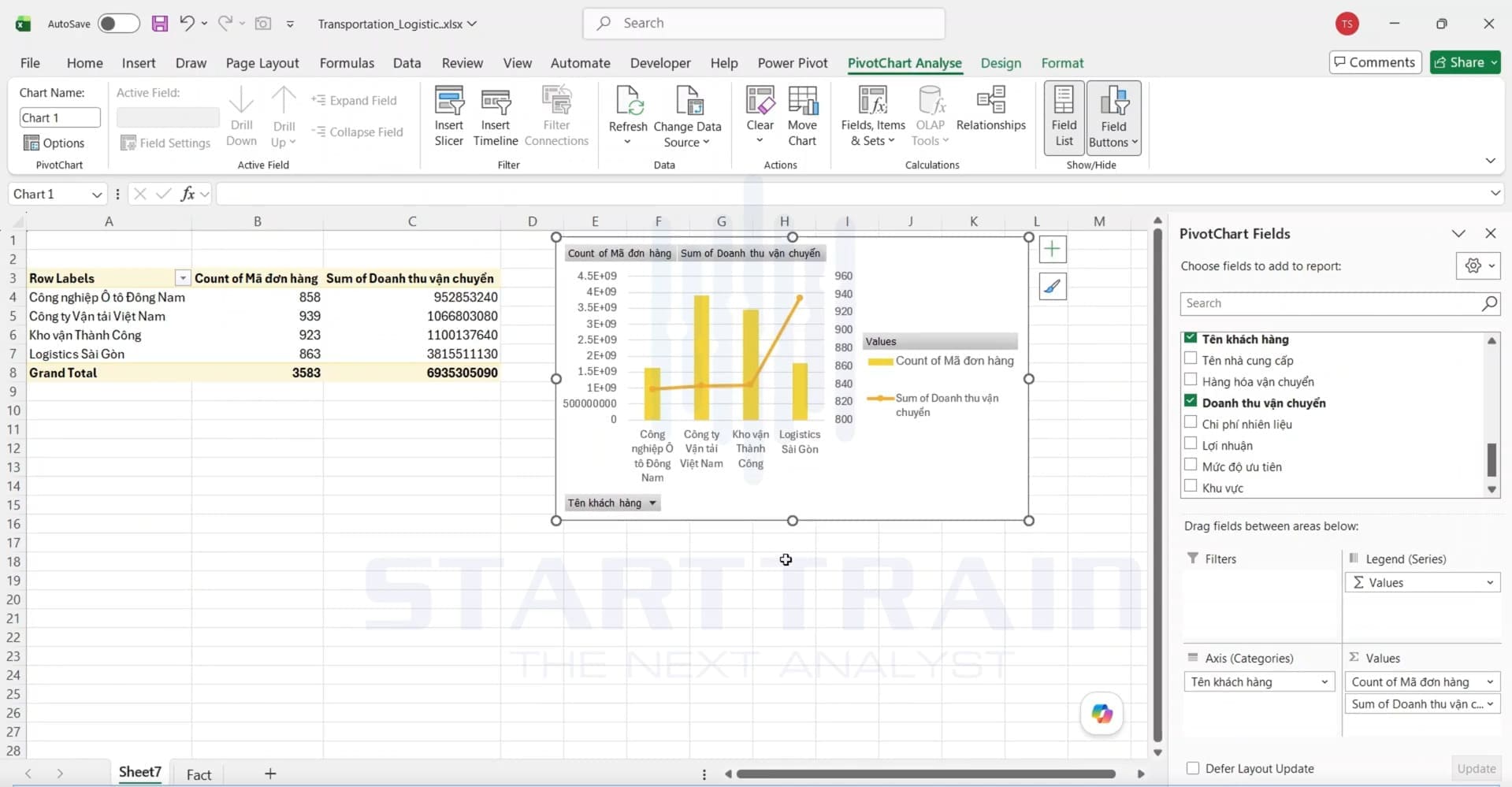Click Insert Timeline icon

[496, 117]
